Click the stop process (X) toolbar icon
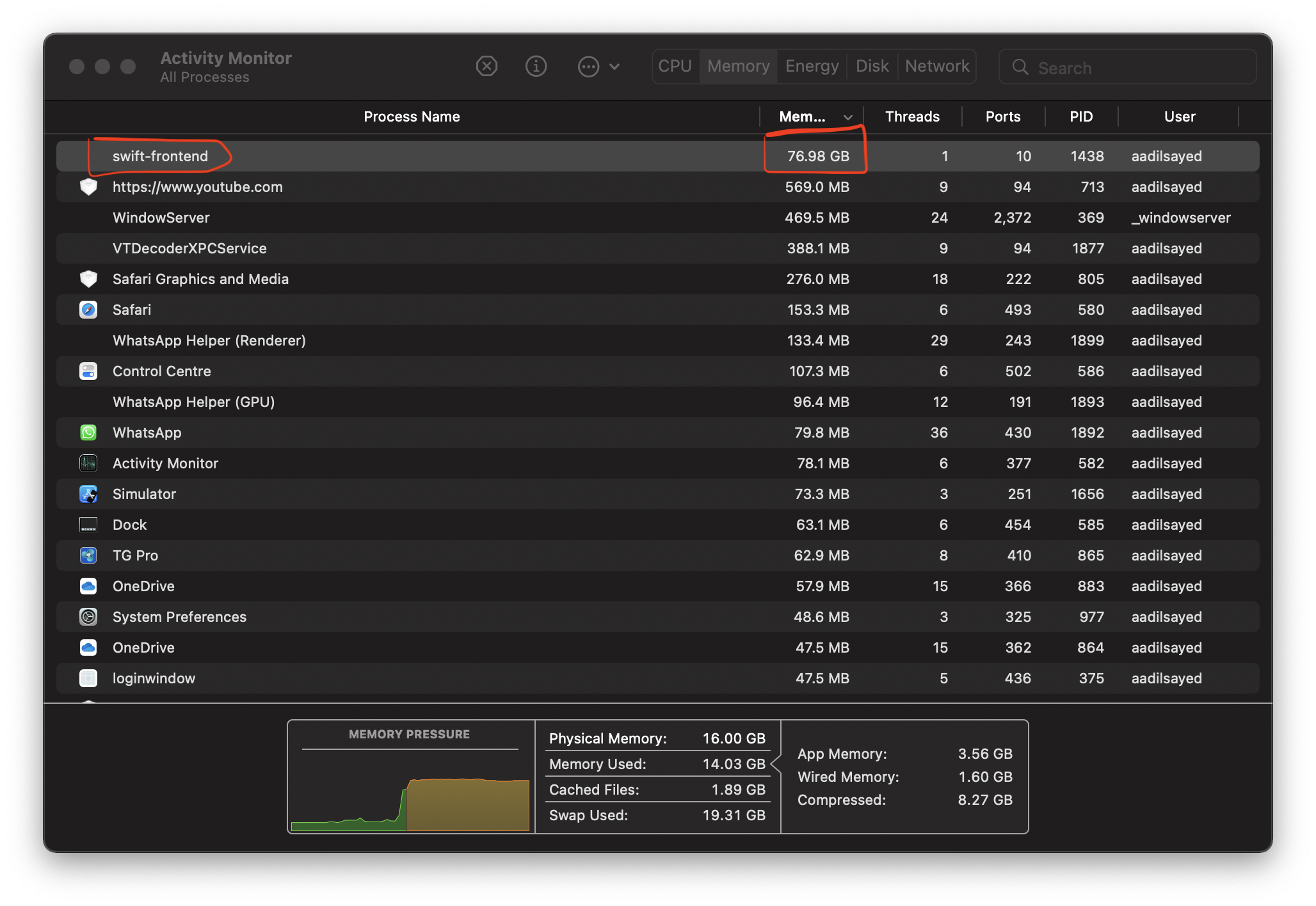Screen dimensions: 1316x906 click(x=486, y=66)
